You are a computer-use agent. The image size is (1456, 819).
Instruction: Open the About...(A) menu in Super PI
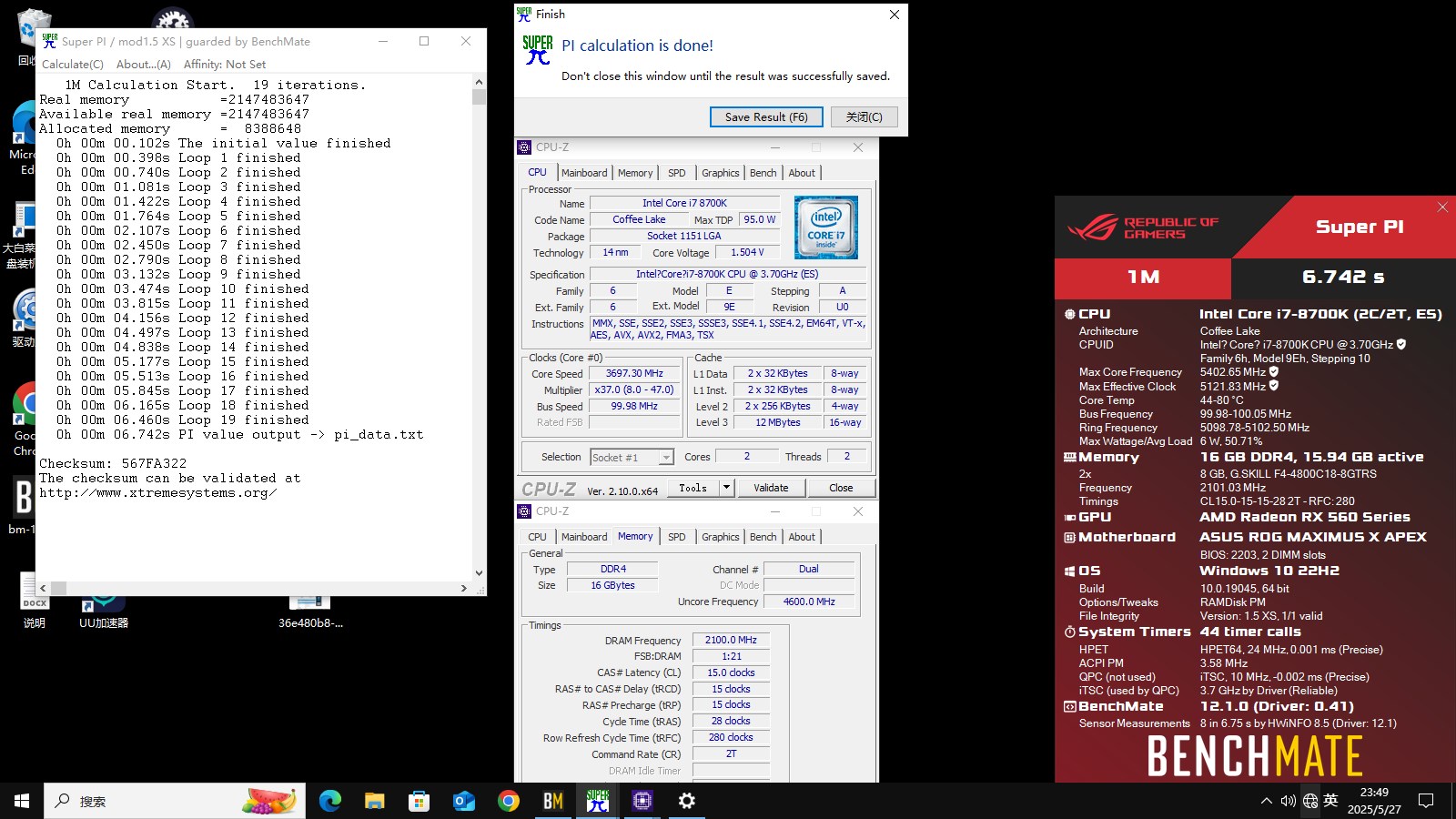pyautogui.click(x=144, y=65)
